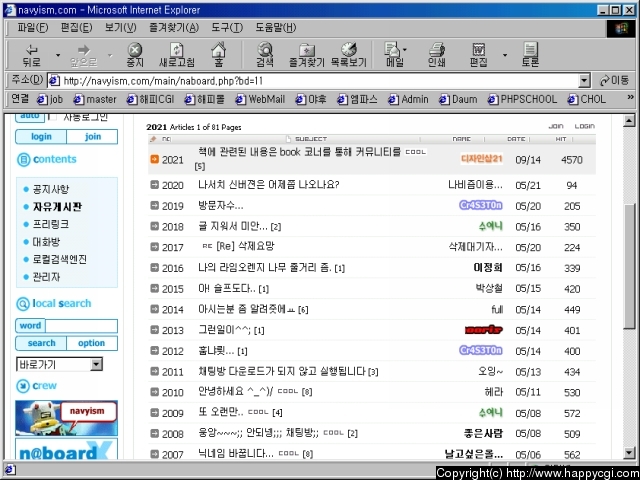Open the 대화방 sidebar link
640x480 pixels.
click(x=46, y=242)
